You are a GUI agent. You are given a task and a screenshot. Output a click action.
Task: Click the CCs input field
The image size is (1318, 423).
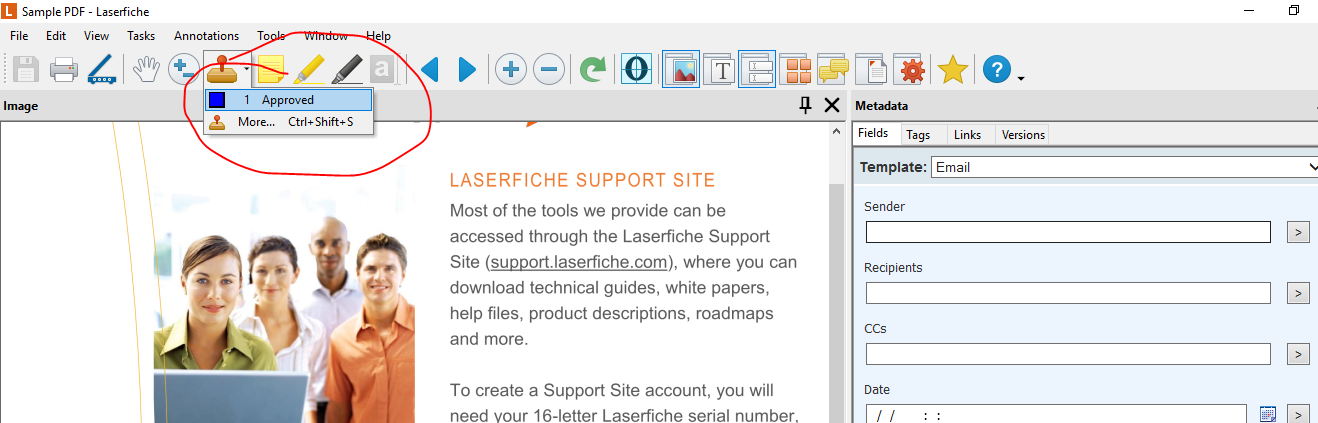pyautogui.click(x=1068, y=354)
